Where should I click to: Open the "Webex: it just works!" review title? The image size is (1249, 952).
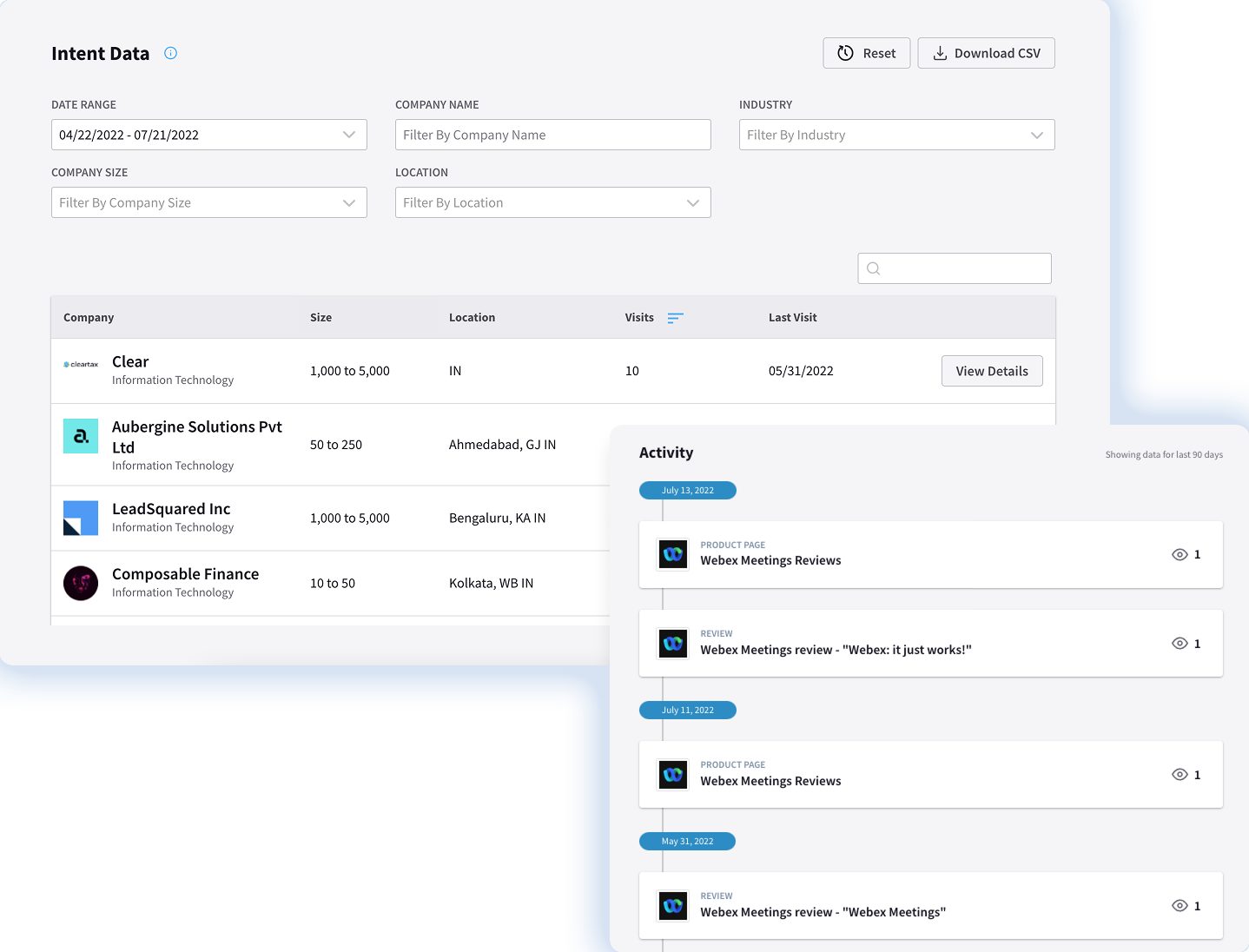(836, 651)
